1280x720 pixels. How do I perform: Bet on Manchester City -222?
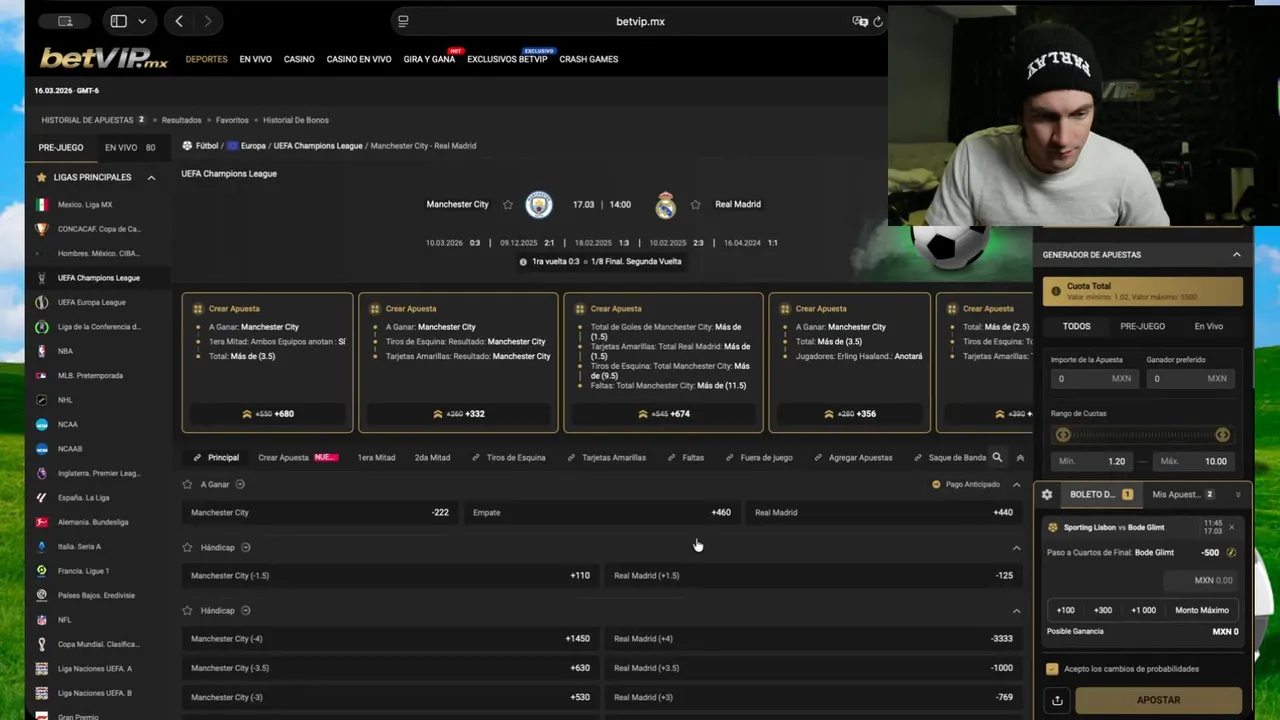point(320,512)
